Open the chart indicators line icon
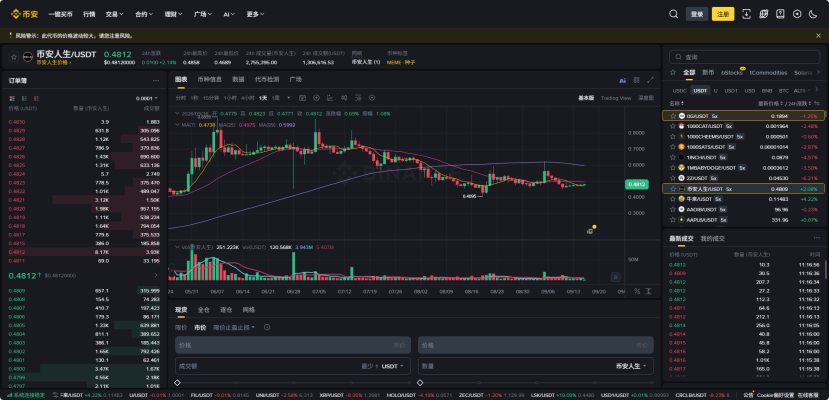The height and width of the screenshot is (400, 829). (330, 98)
